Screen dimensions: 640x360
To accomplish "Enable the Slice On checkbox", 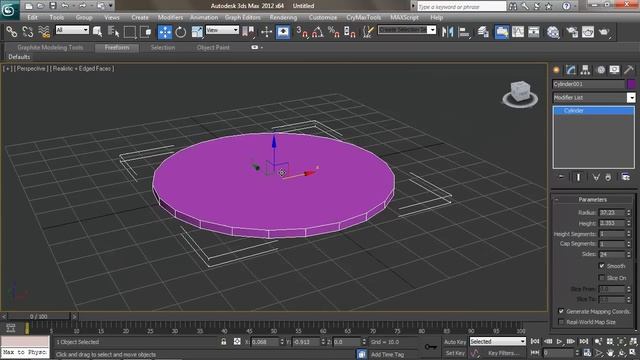I will tap(602, 278).
